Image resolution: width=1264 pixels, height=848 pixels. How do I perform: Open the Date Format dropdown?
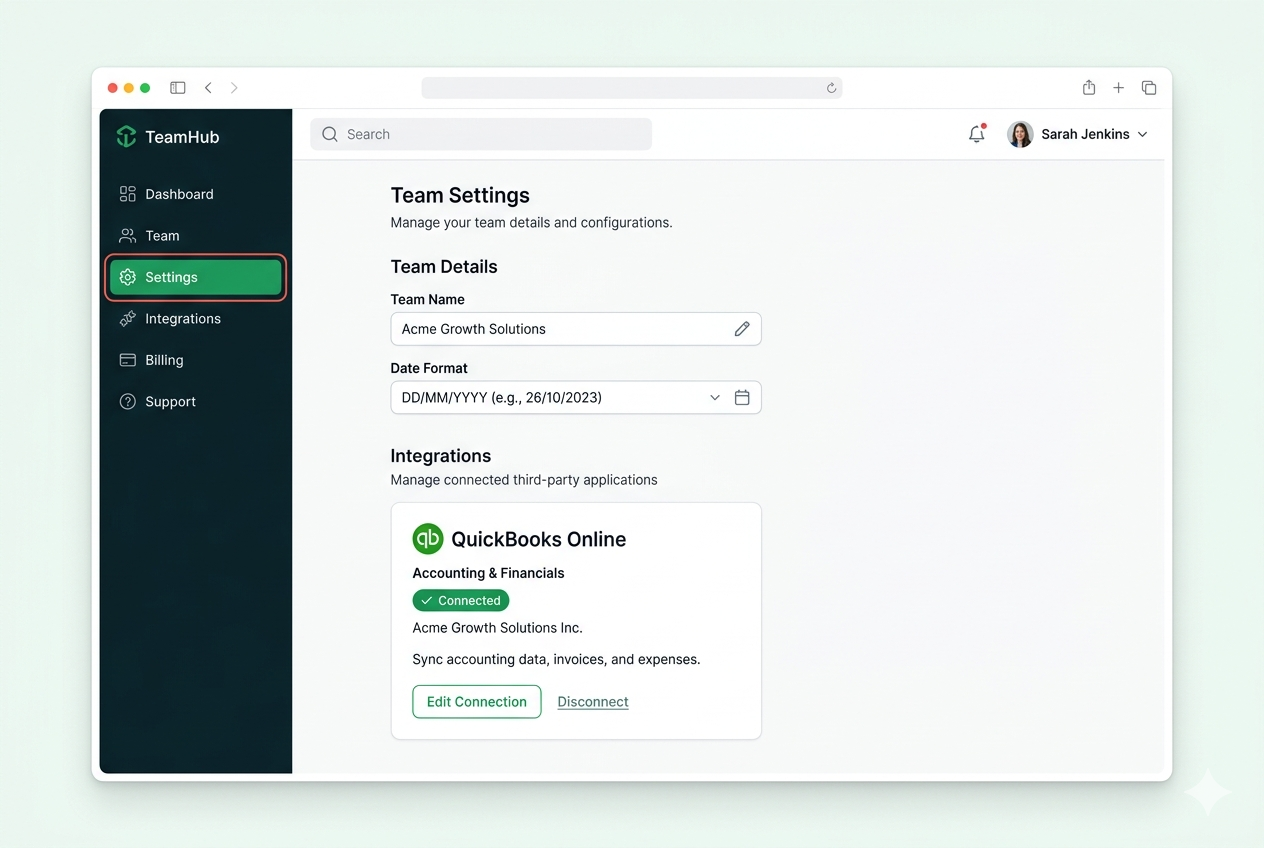click(576, 397)
